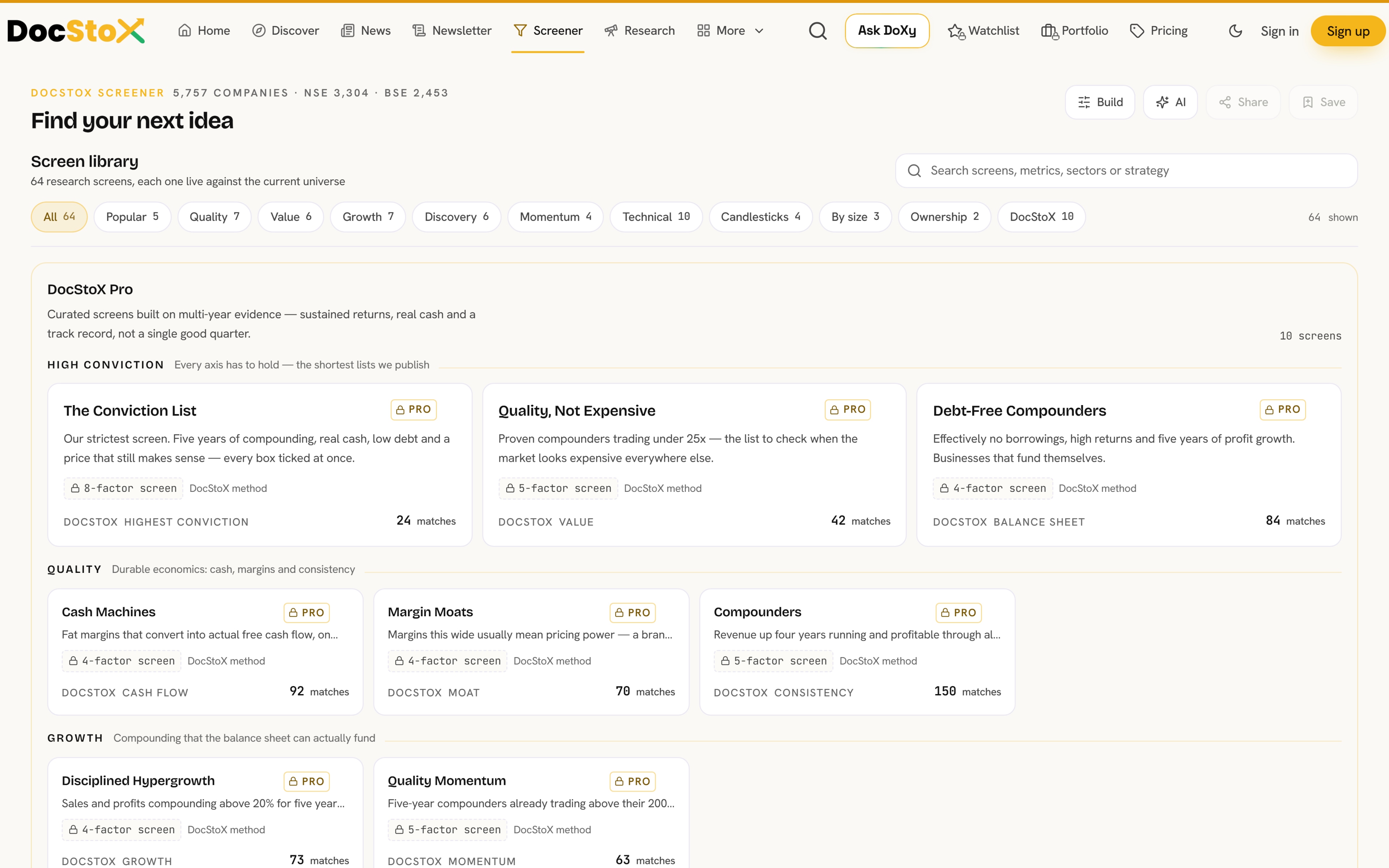
Task: Open The Conviction List screen title
Action: coord(130,410)
